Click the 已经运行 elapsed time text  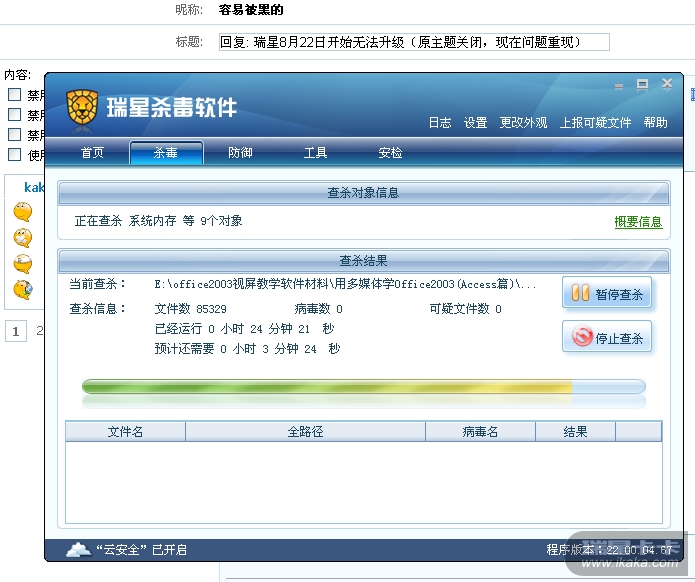tap(244, 329)
